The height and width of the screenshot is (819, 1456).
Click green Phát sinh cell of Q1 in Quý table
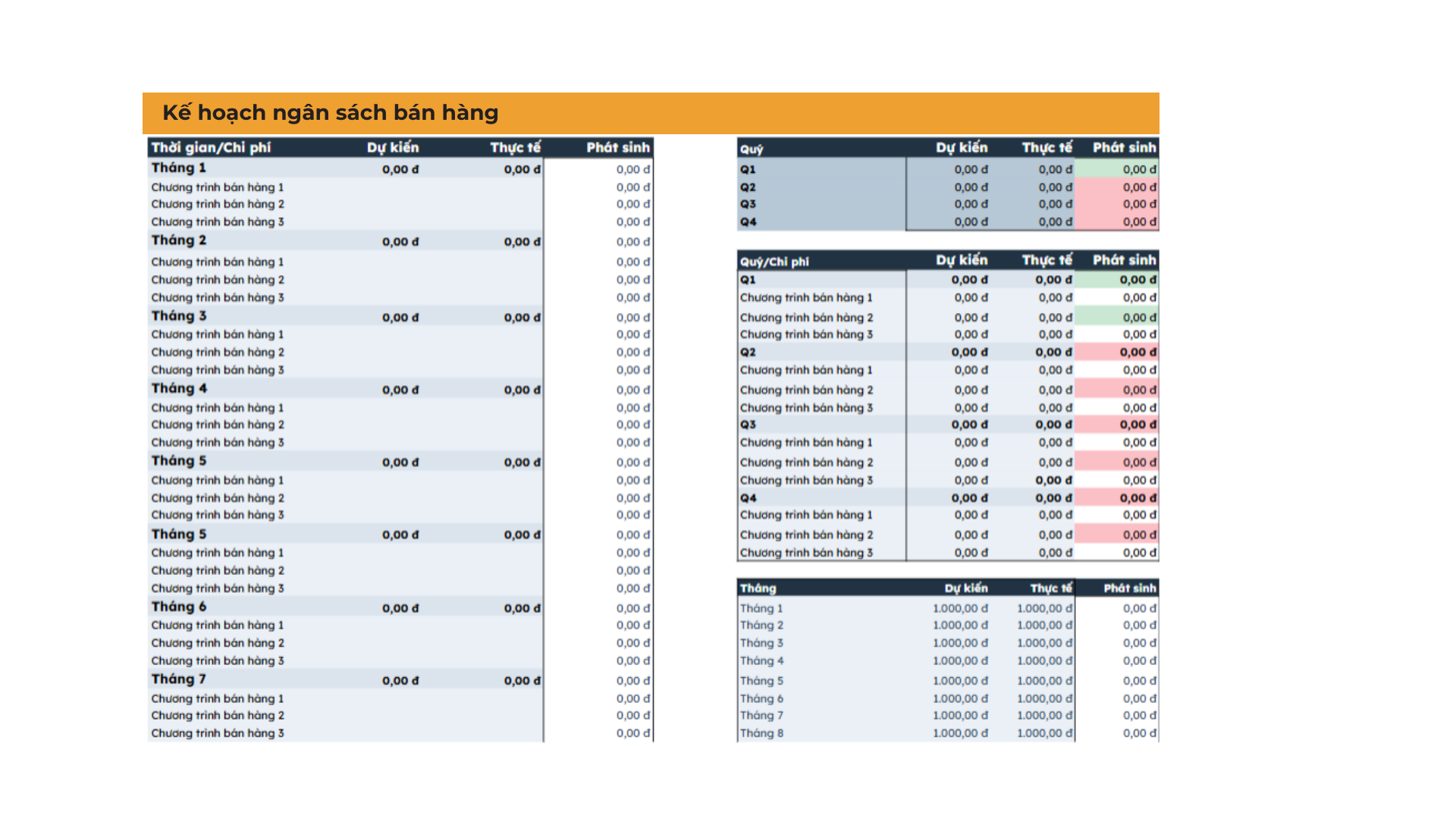[x=1116, y=169]
